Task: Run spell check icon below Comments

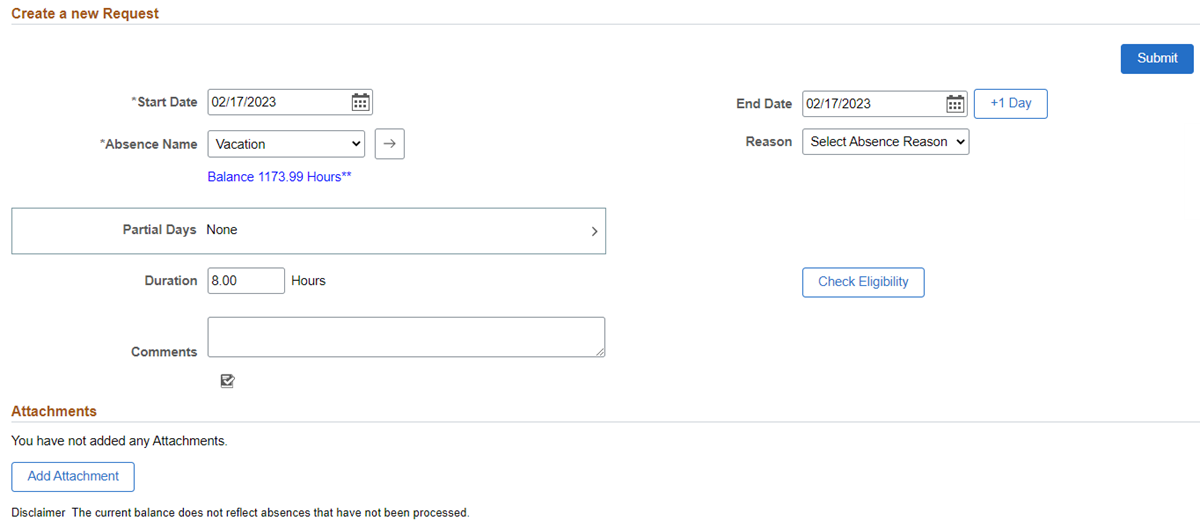Action: point(227,380)
